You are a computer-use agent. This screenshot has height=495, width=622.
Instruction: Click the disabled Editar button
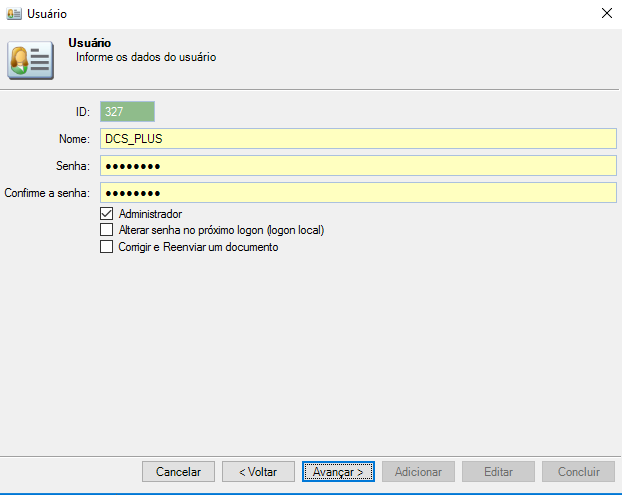pyautogui.click(x=498, y=471)
